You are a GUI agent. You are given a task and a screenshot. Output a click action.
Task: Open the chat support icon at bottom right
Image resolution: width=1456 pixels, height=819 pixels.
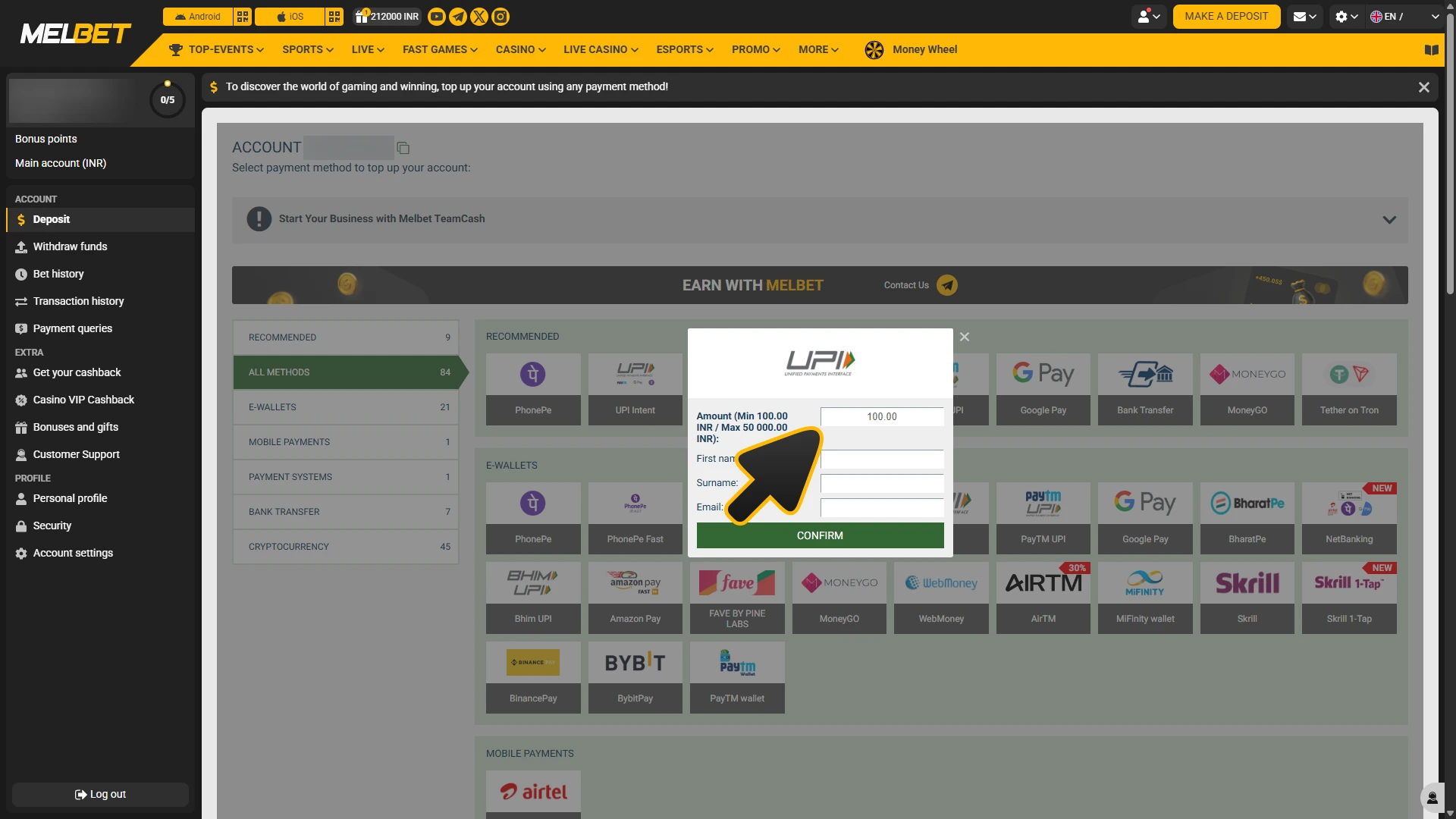[x=1432, y=797]
